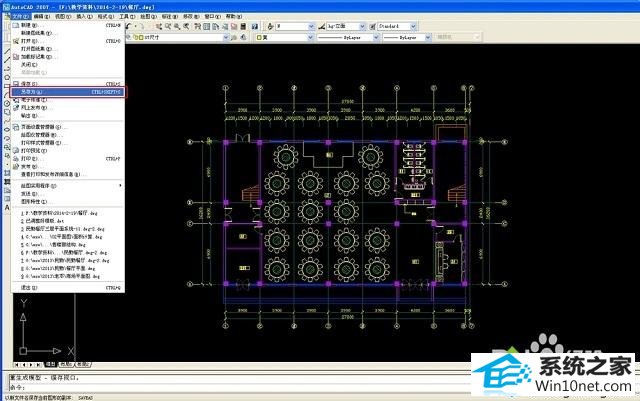Viewport: 640px width, 401px height.
Task: Select the Polygon draw tool
Action: point(7,77)
